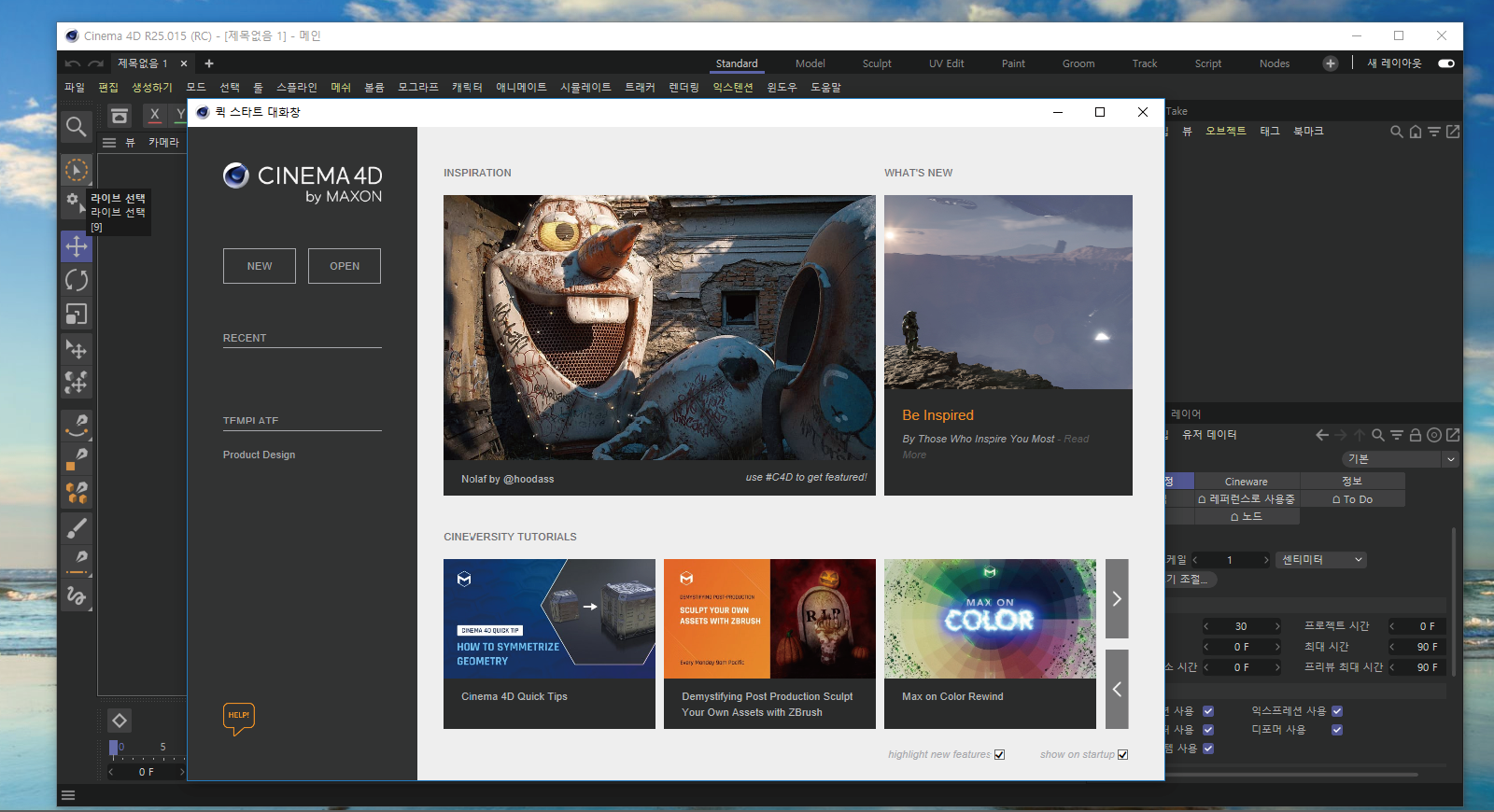Image resolution: width=1494 pixels, height=812 pixels.
Task: Click the Attribute Manager horizontal scrollbar
Action: (1293, 774)
